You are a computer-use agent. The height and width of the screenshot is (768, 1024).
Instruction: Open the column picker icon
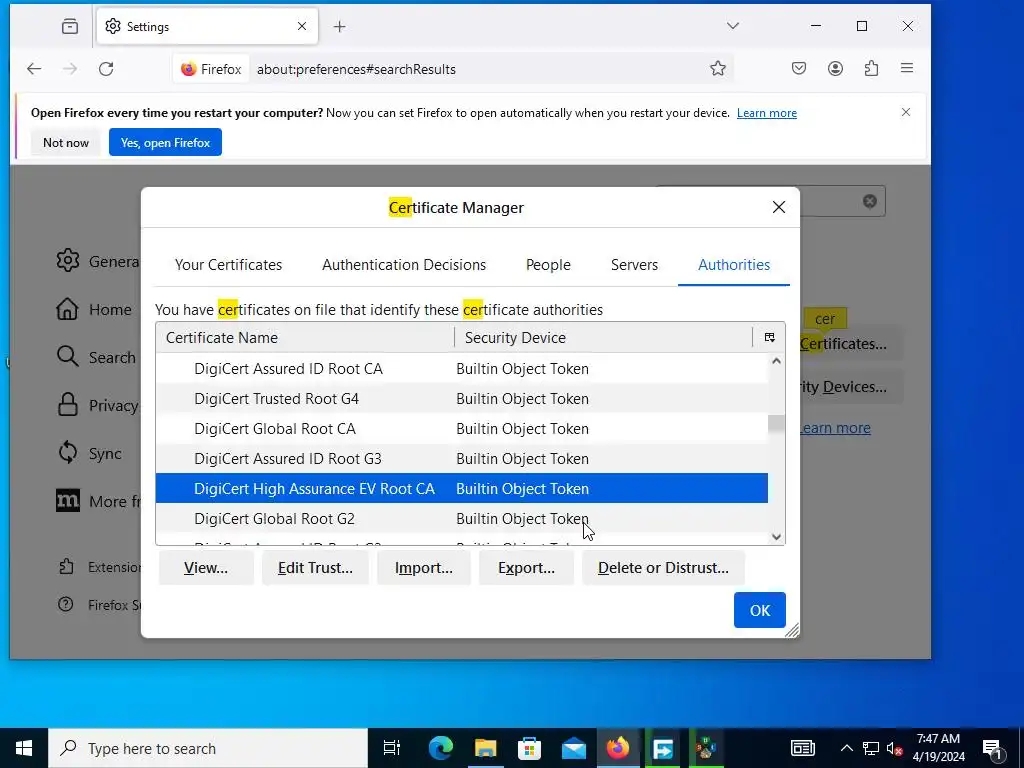pyautogui.click(x=769, y=338)
